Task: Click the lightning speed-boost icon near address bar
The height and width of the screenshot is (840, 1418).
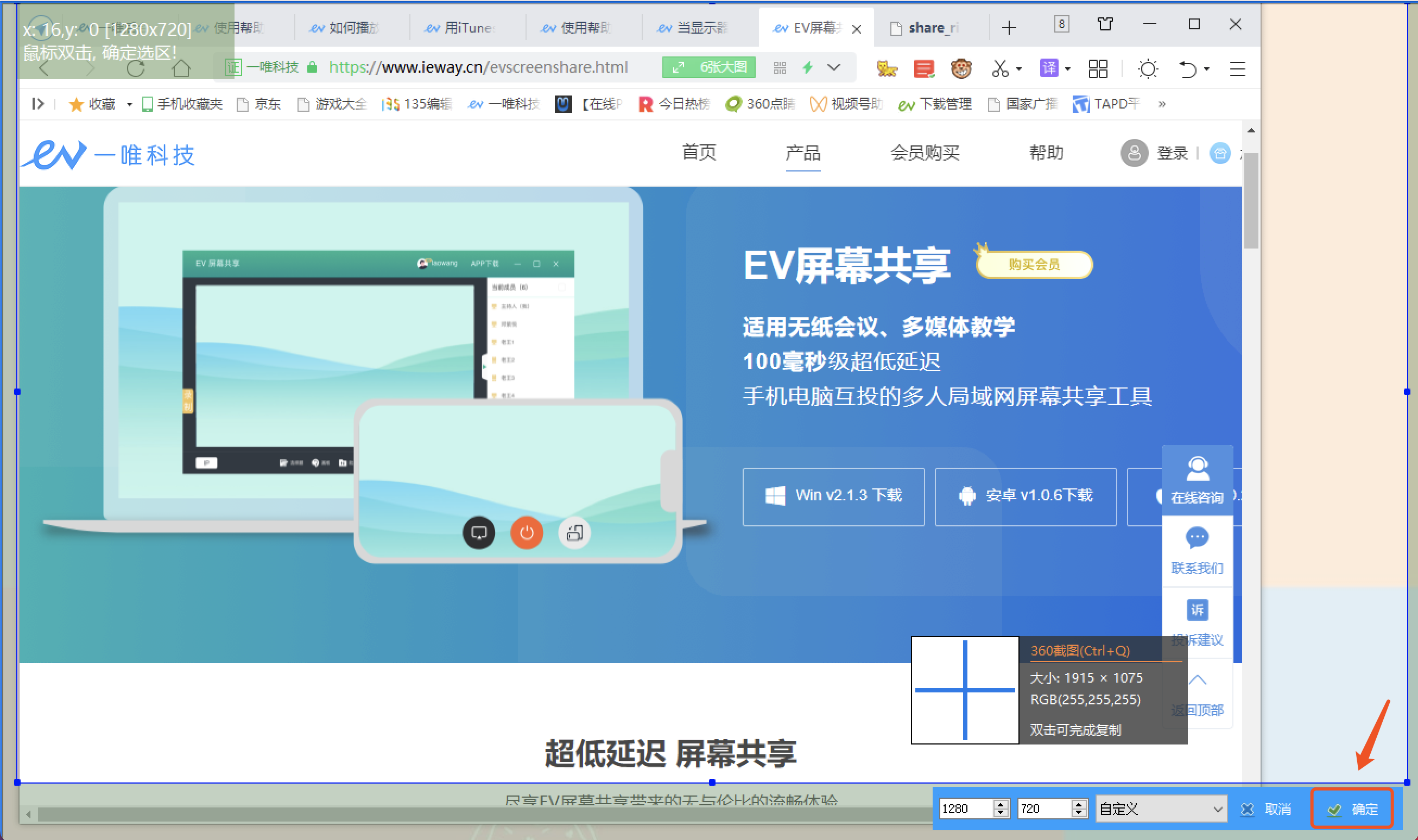Action: [806, 67]
